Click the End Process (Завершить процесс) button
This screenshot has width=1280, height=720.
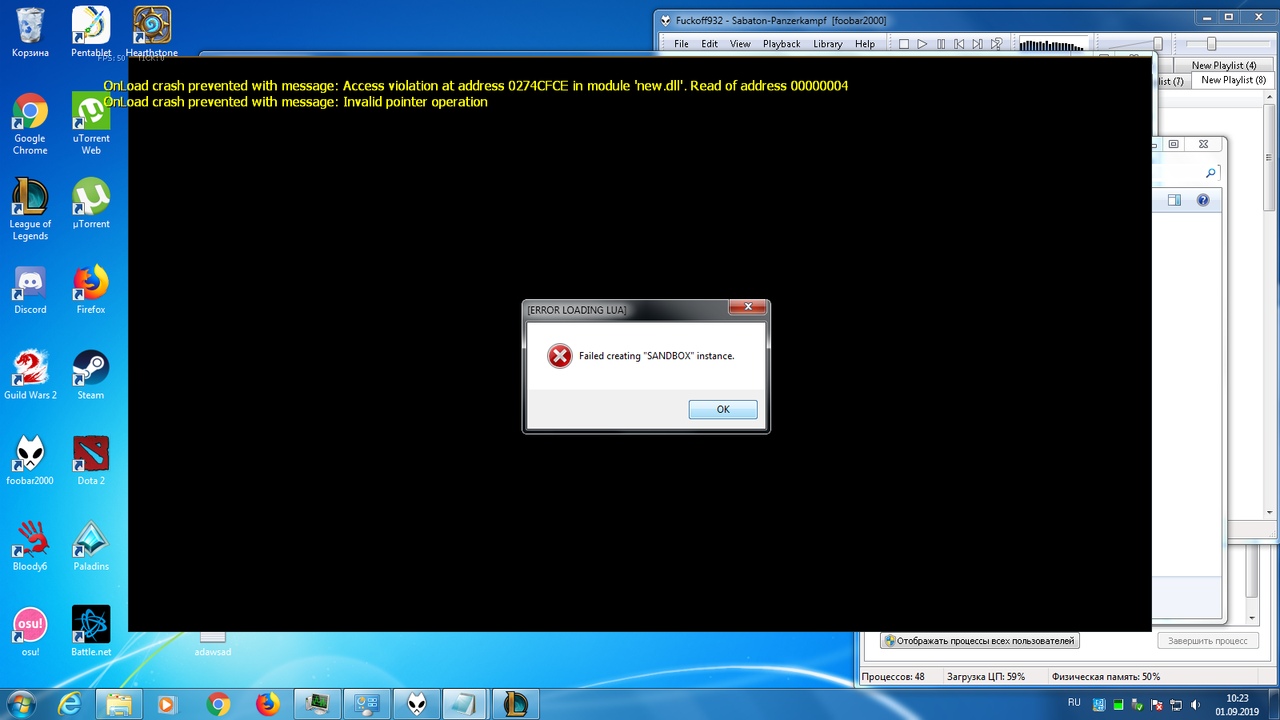1207,641
